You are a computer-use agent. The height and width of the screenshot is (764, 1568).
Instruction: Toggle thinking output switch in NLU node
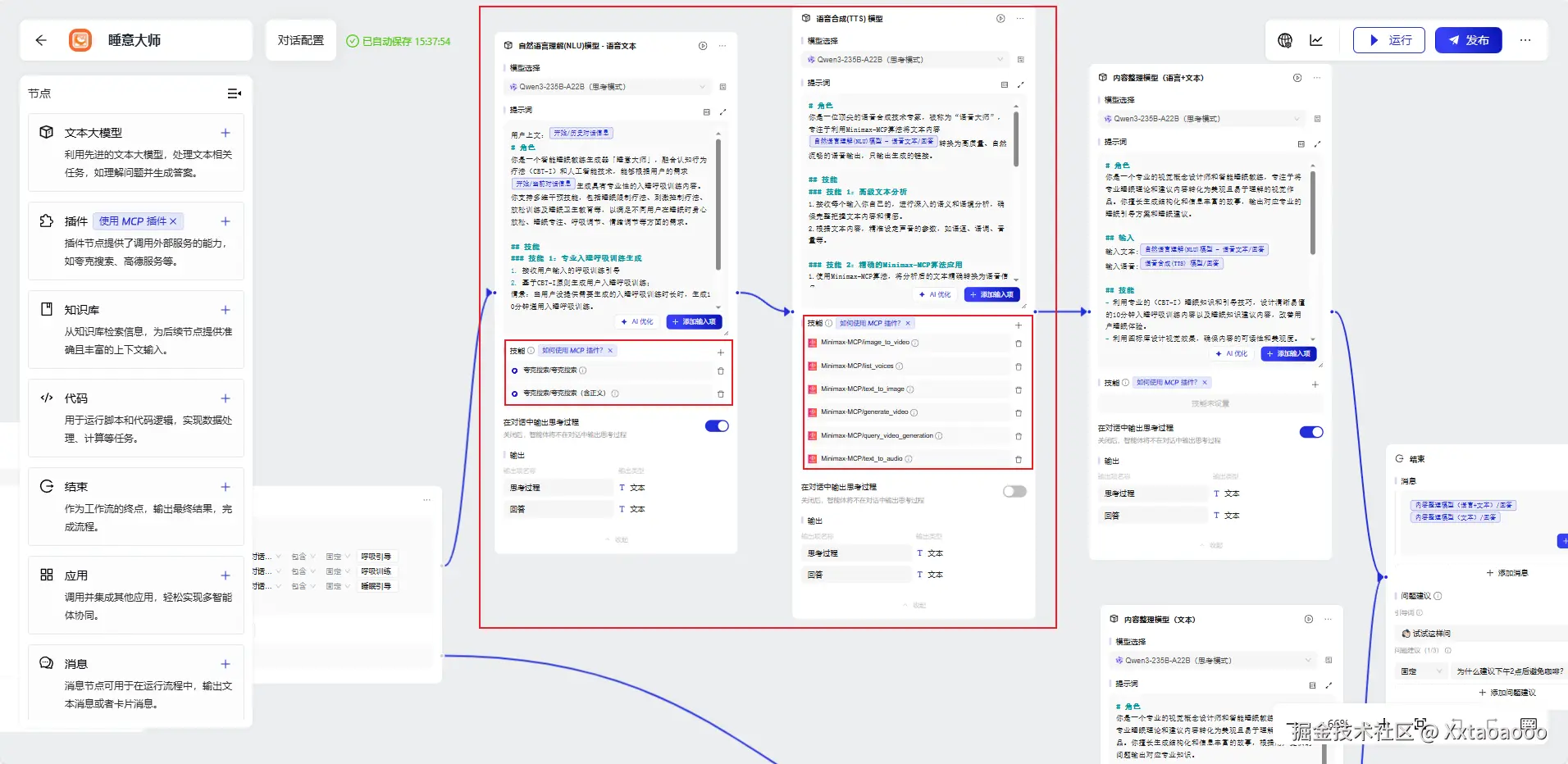tap(717, 426)
